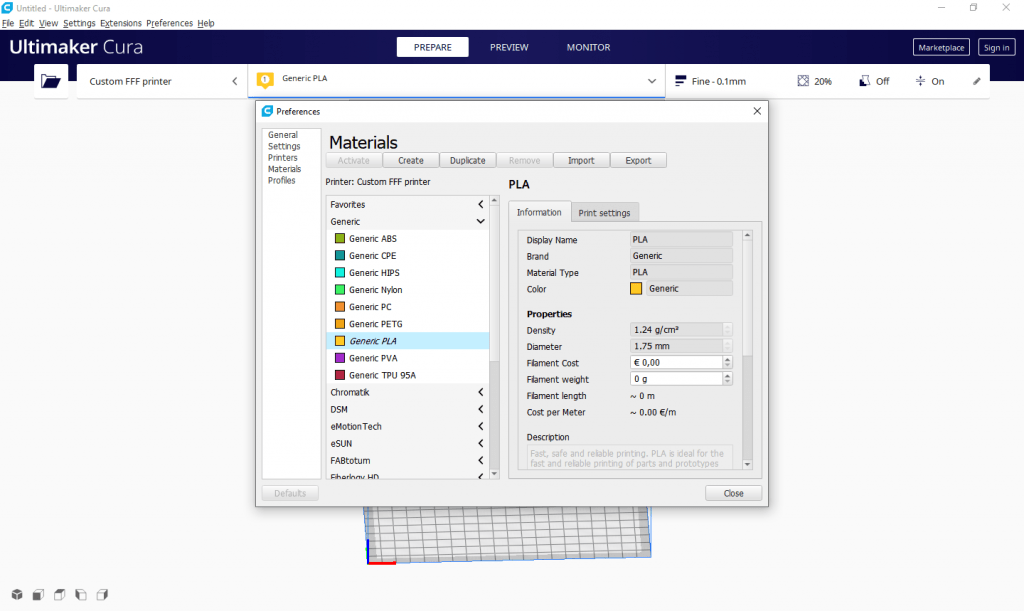Collapse the Custom FFF printer selector

pos(234,81)
